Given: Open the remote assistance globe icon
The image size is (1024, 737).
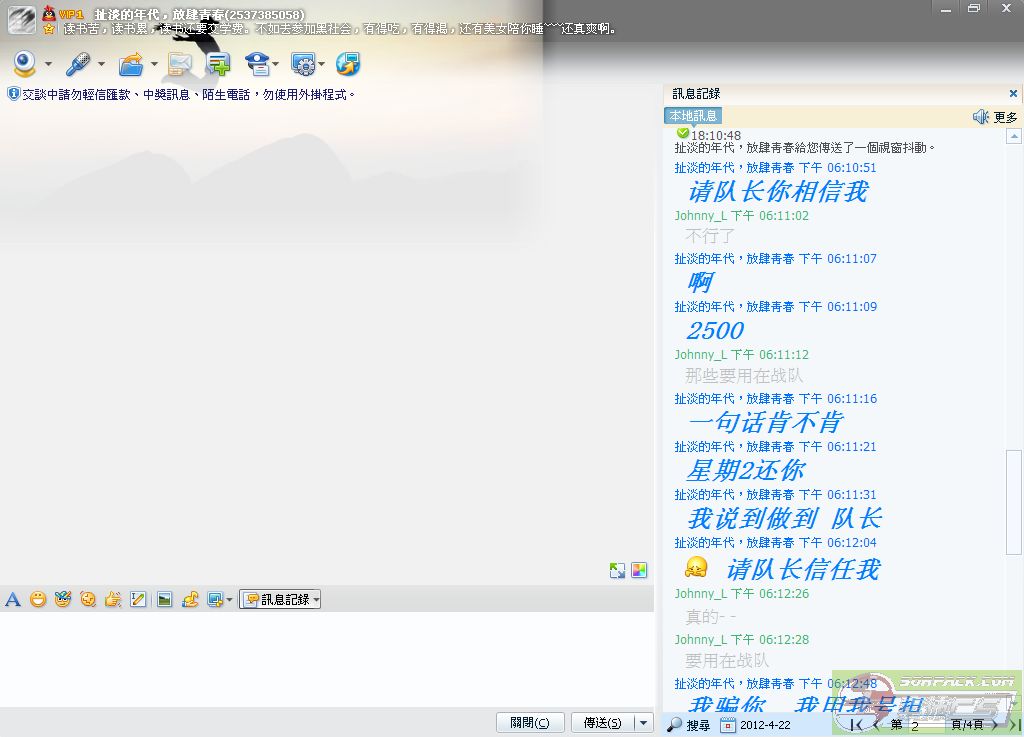Looking at the screenshot, I should (348, 65).
